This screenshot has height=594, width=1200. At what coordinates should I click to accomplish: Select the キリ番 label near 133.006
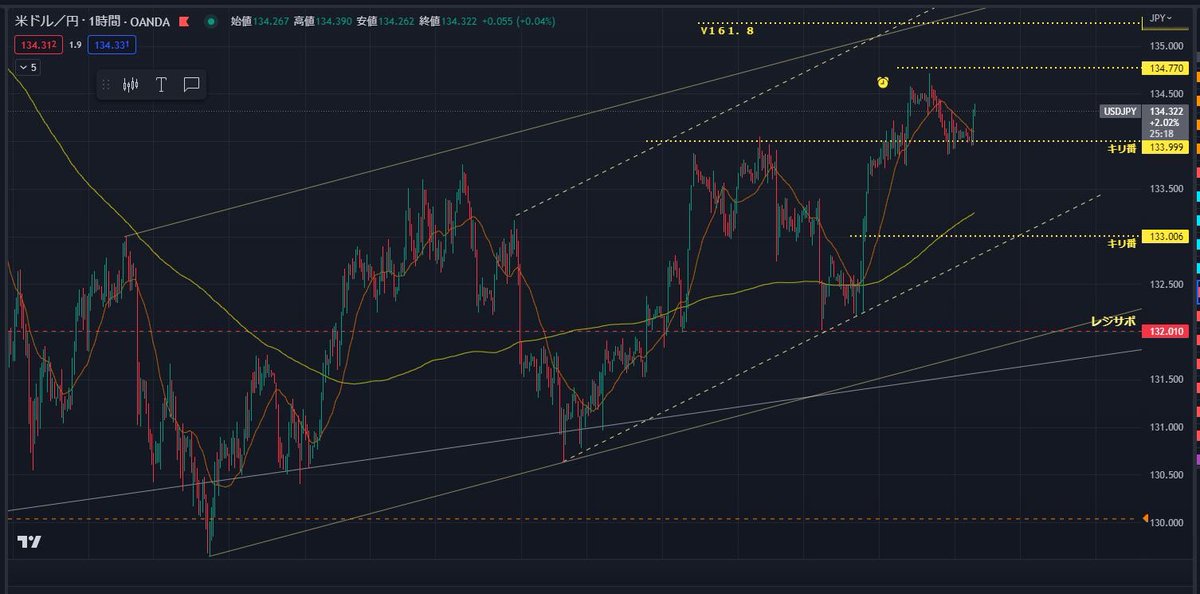point(1121,243)
